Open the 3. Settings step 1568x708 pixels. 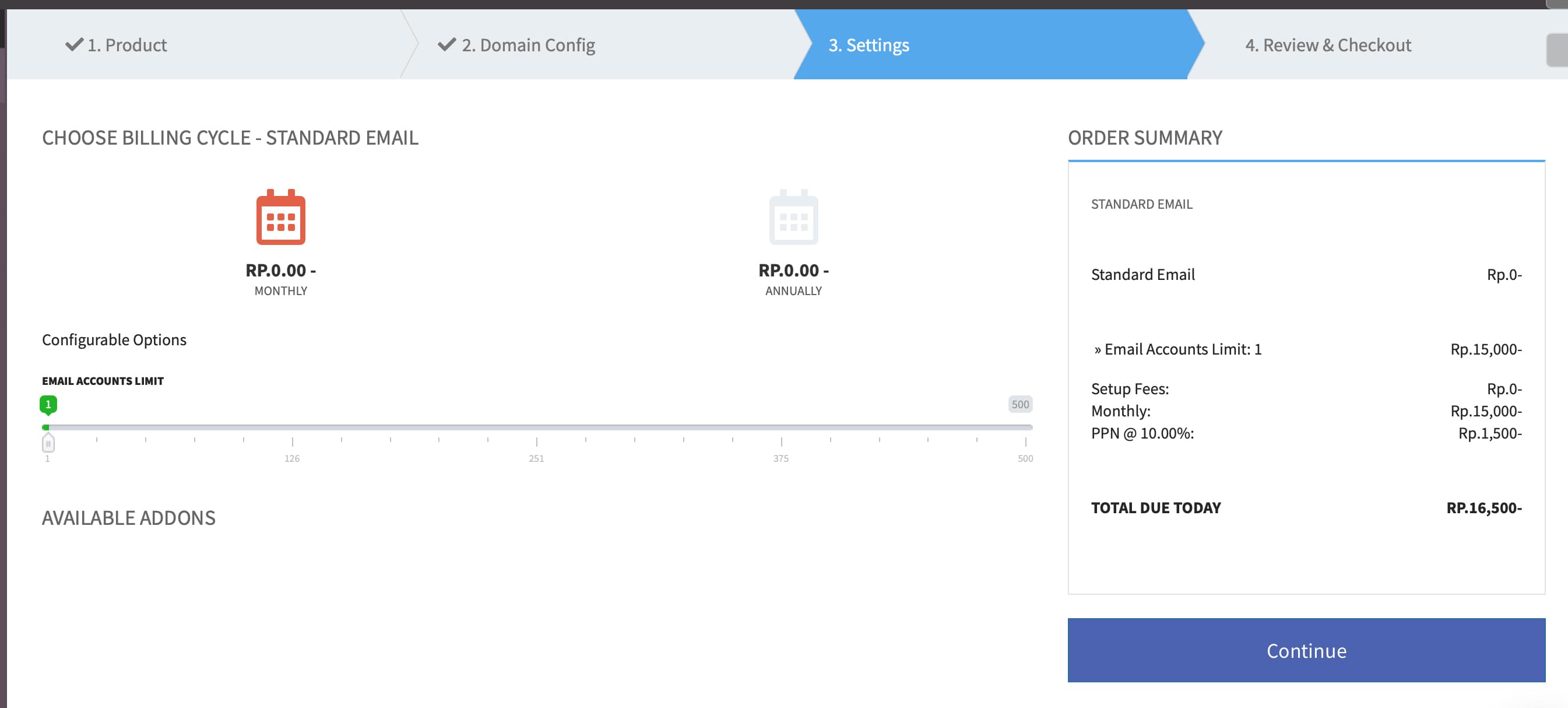868,45
